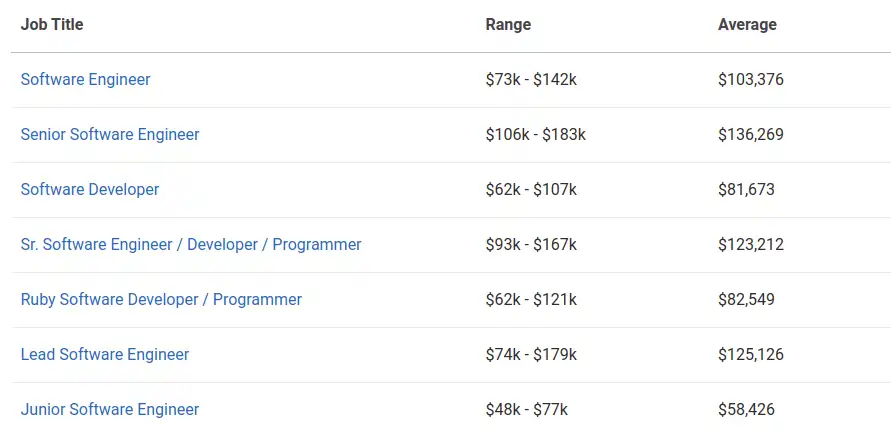This screenshot has height=435, width=891.
Task: Select Ruby Software Developer / Programmer link
Action: pos(161,300)
